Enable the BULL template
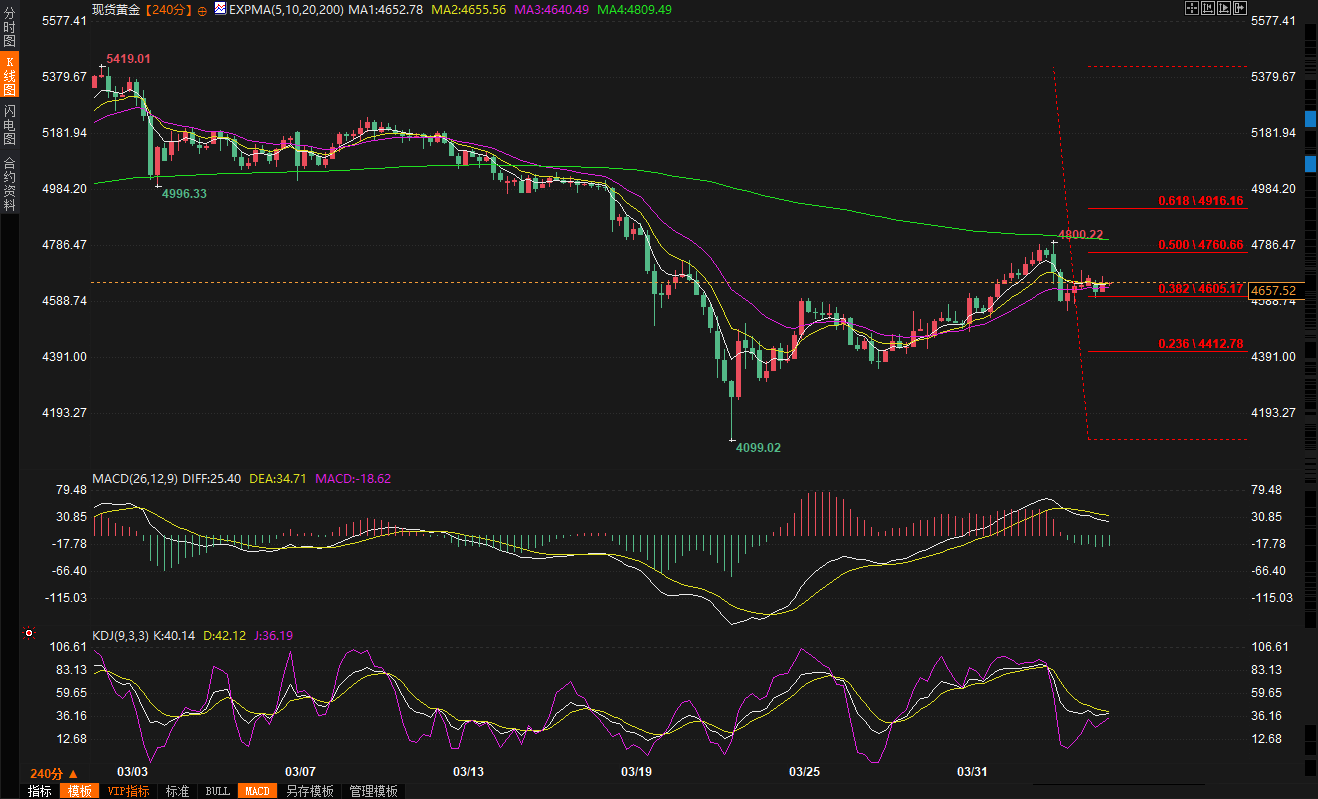The width and height of the screenshot is (1318, 799). (x=217, y=791)
